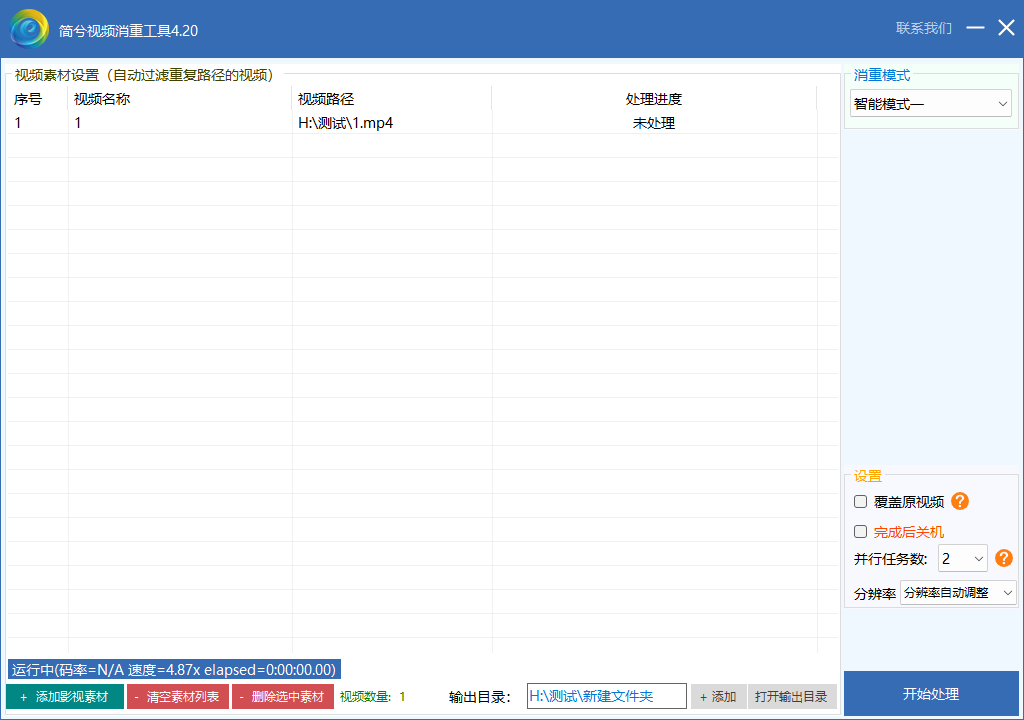Screen dimensions: 1024x720
Task: Click the 添加 output directory button
Action: pyautogui.click(x=718, y=696)
